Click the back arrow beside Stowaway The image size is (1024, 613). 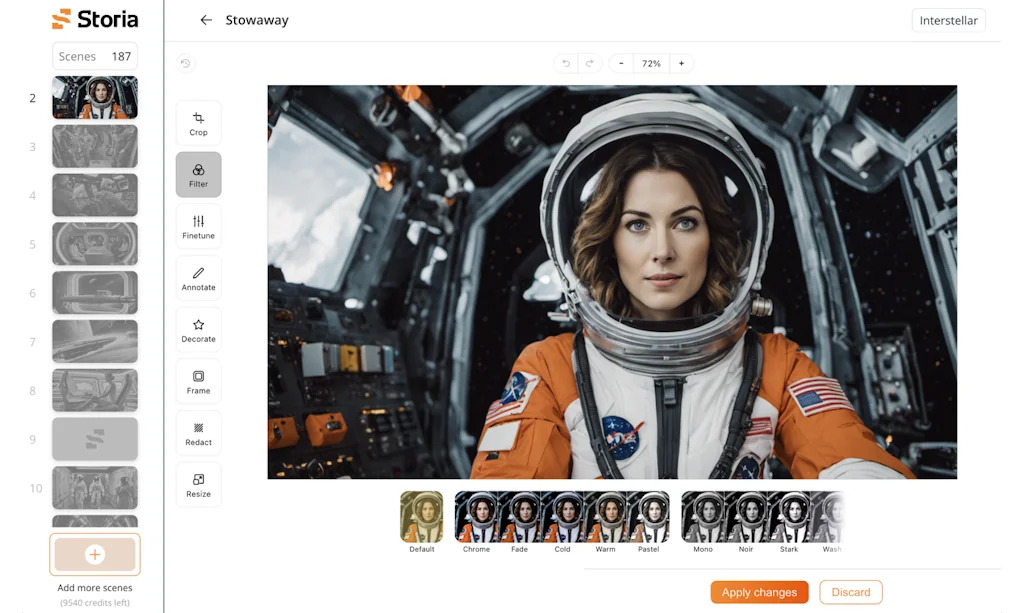[x=206, y=20]
